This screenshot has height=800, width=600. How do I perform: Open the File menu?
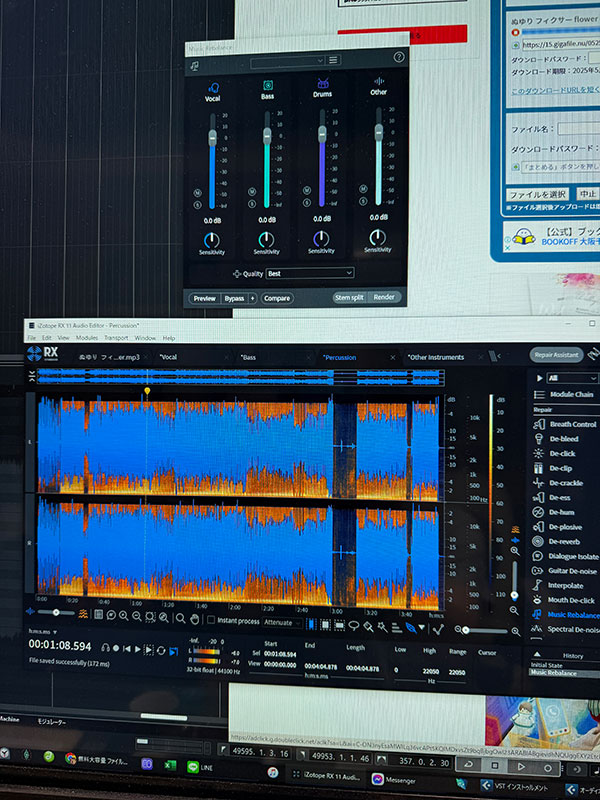point(32,338)
